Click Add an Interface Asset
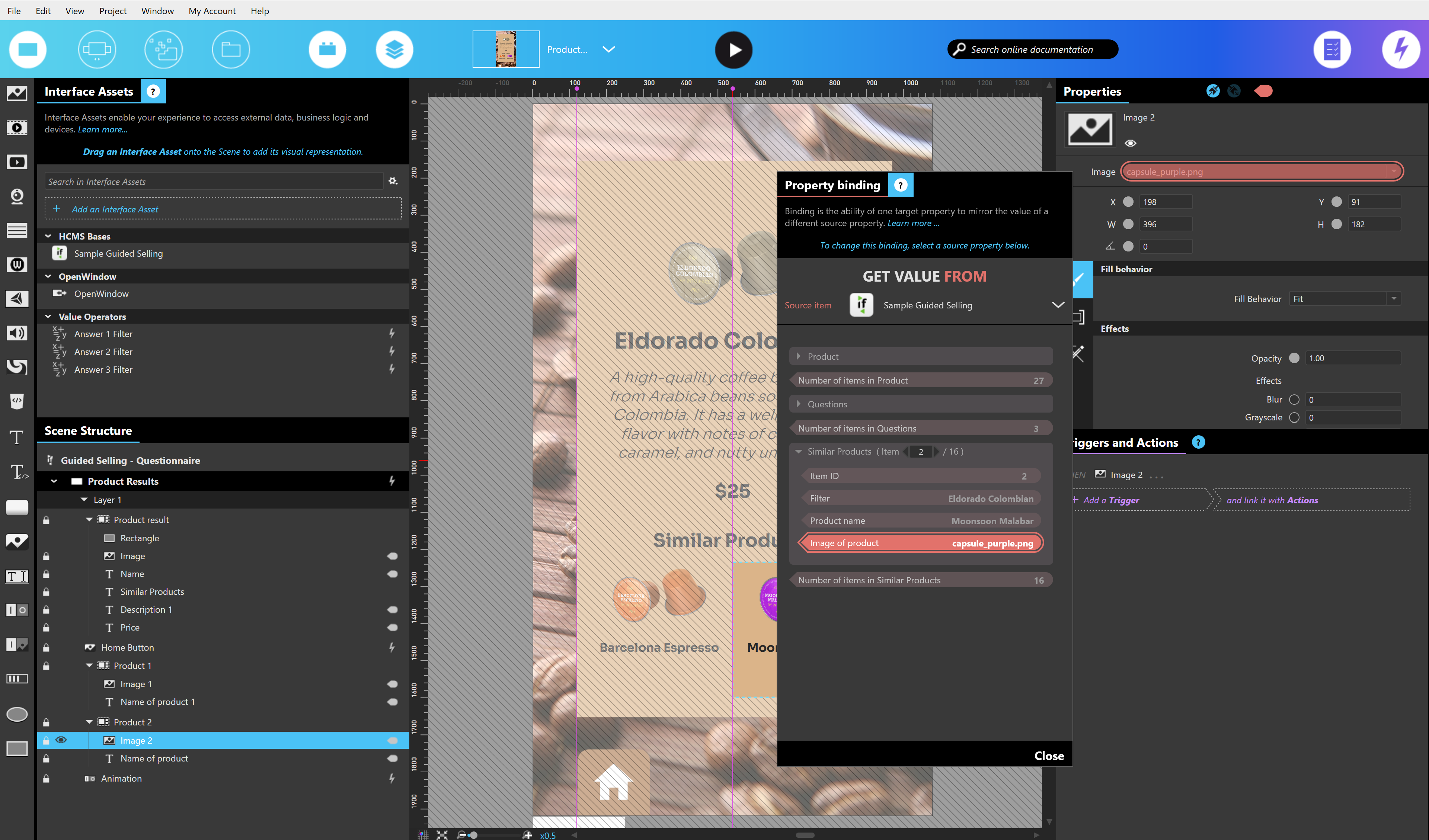The width and height of the screenshot is (1429, 840). (x=223, y=209)
